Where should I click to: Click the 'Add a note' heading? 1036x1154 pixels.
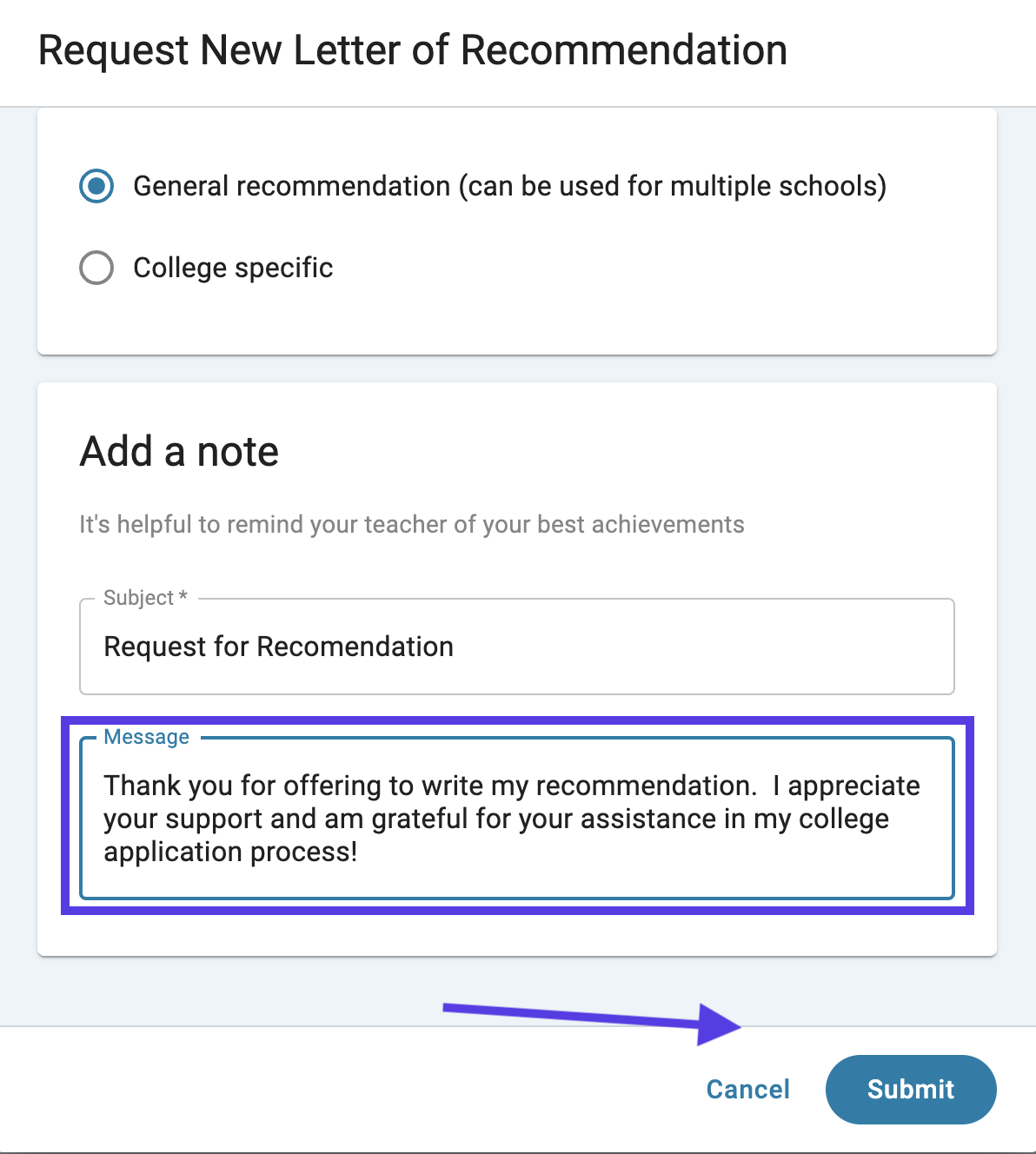point(179,452)
